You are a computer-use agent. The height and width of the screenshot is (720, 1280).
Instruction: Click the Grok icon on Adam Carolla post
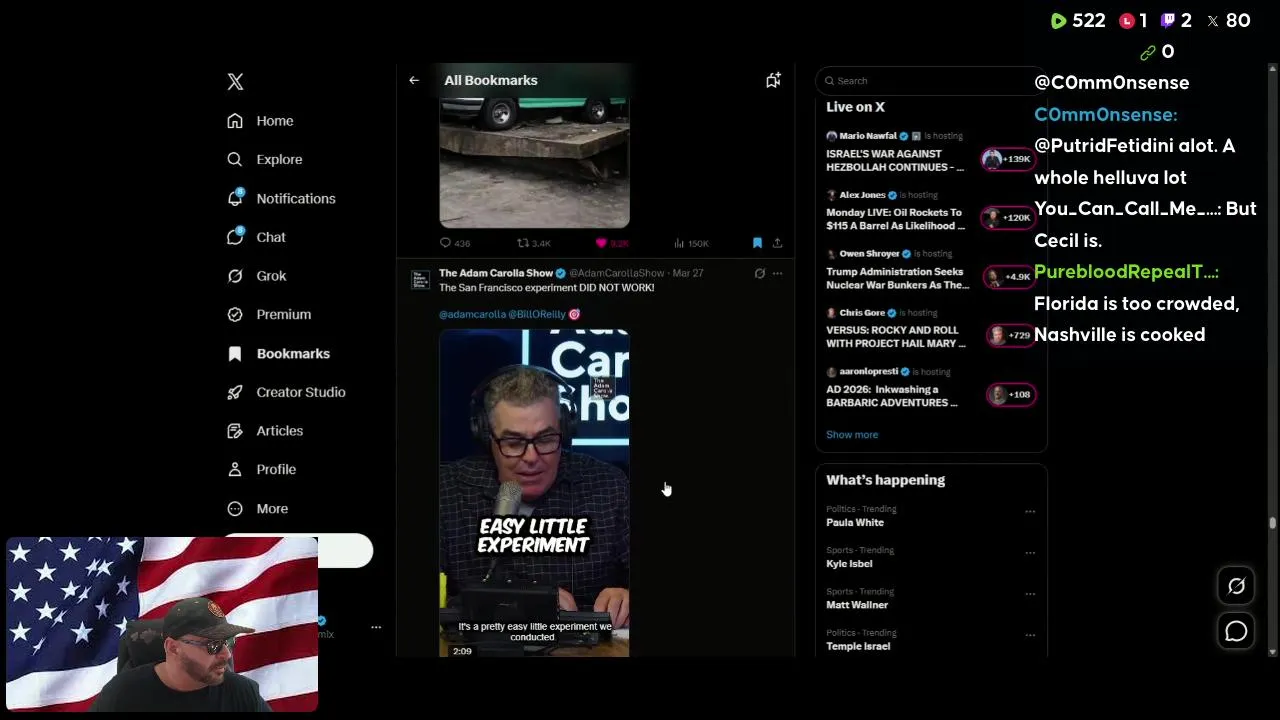(759, 273)
